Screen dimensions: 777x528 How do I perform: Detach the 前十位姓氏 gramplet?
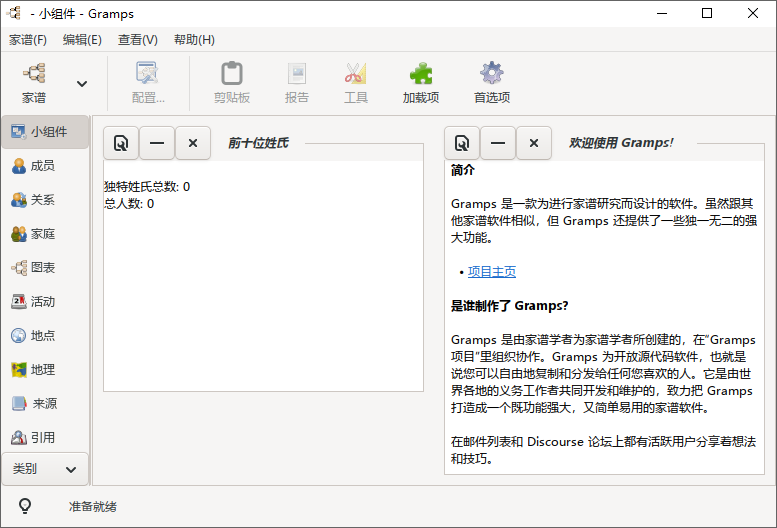(121, 143)
